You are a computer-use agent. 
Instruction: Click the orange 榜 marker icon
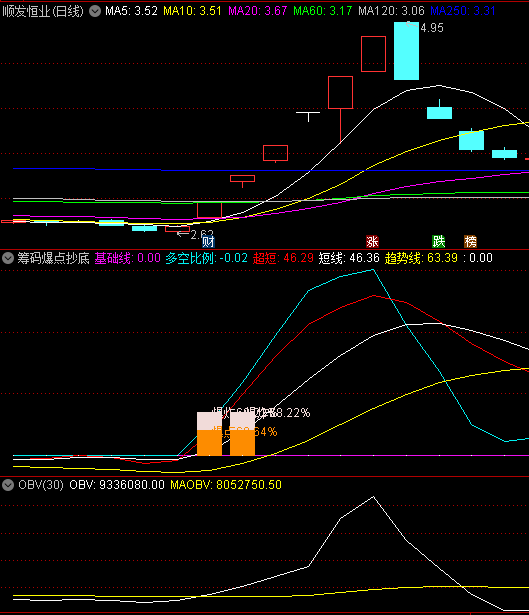(x=471, y=242)
